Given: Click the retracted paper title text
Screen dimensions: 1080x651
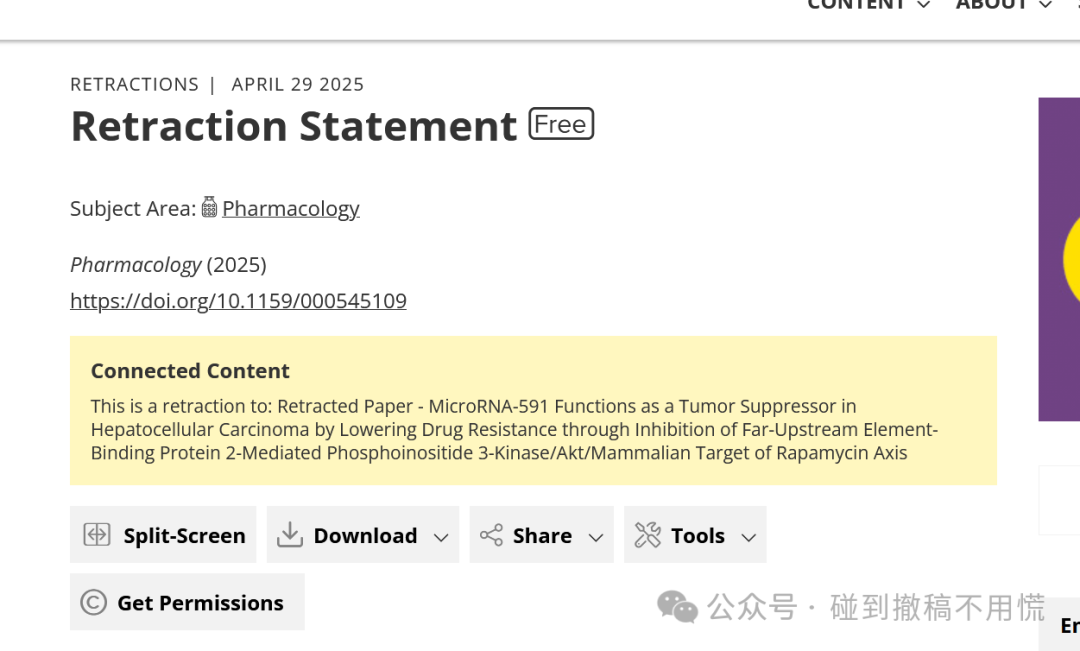Looking at the screenshot, I should (514, 429).
